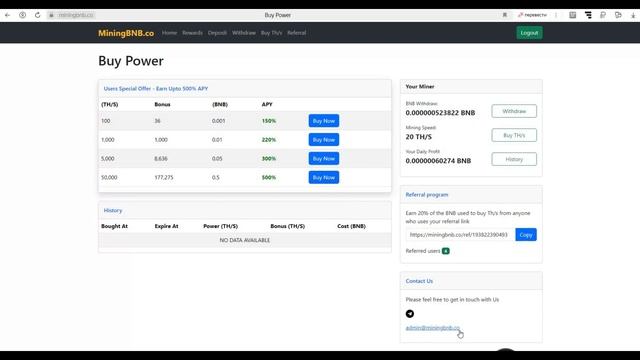The width and height of the screenshot is (640, 360).
Task: Click the translate page button
Action: [x=532, y=15]
